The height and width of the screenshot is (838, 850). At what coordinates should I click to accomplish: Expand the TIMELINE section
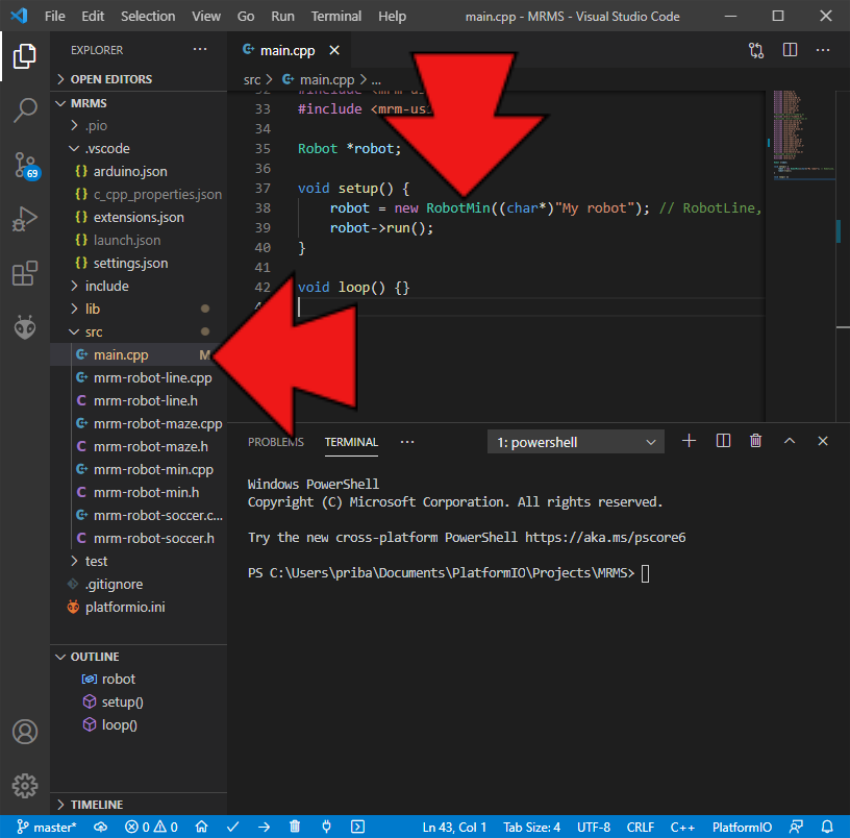click(x=96, y=804)
